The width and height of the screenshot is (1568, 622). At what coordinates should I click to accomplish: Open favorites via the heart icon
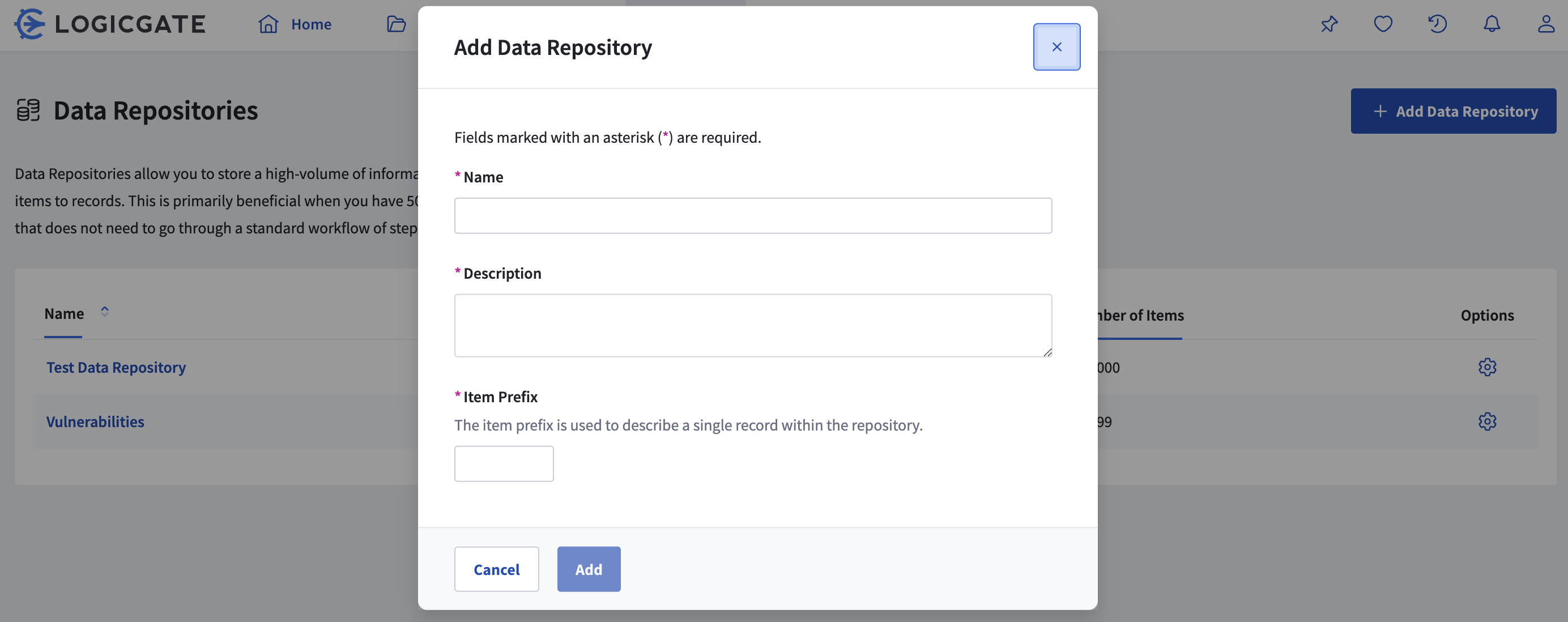click(1383, 24)
